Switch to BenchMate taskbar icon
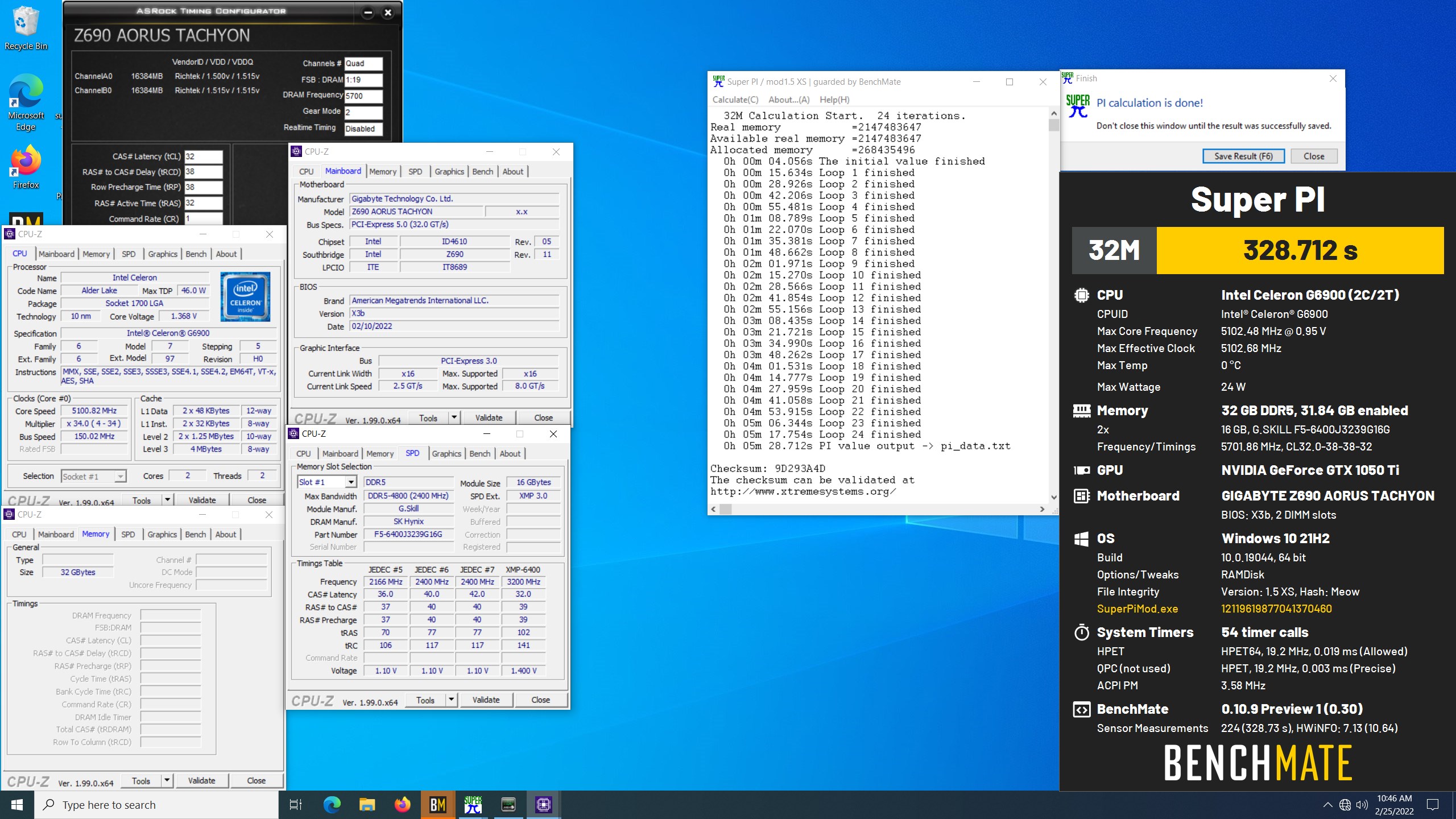Image resolution: width=1456 pixels, height=819 pixels. [x=437, y=805]
